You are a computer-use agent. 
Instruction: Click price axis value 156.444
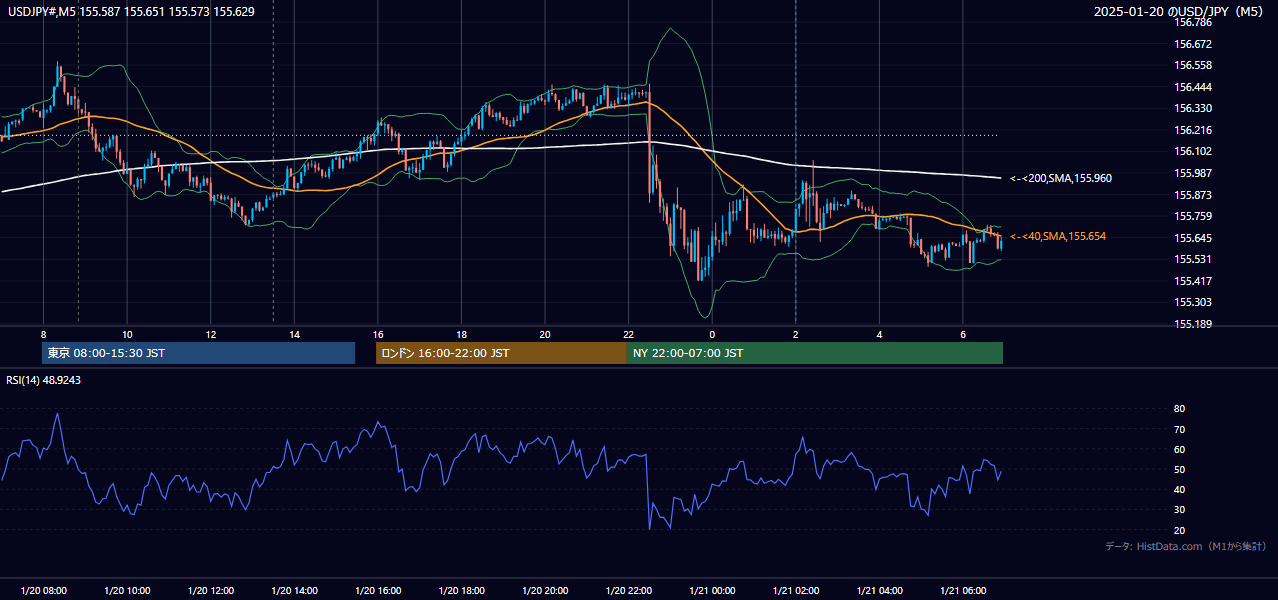[x=1193, y=87]
